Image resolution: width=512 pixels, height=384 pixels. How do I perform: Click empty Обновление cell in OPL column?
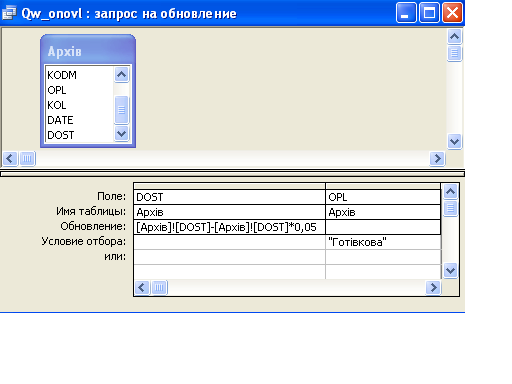[x=383, y=227]
